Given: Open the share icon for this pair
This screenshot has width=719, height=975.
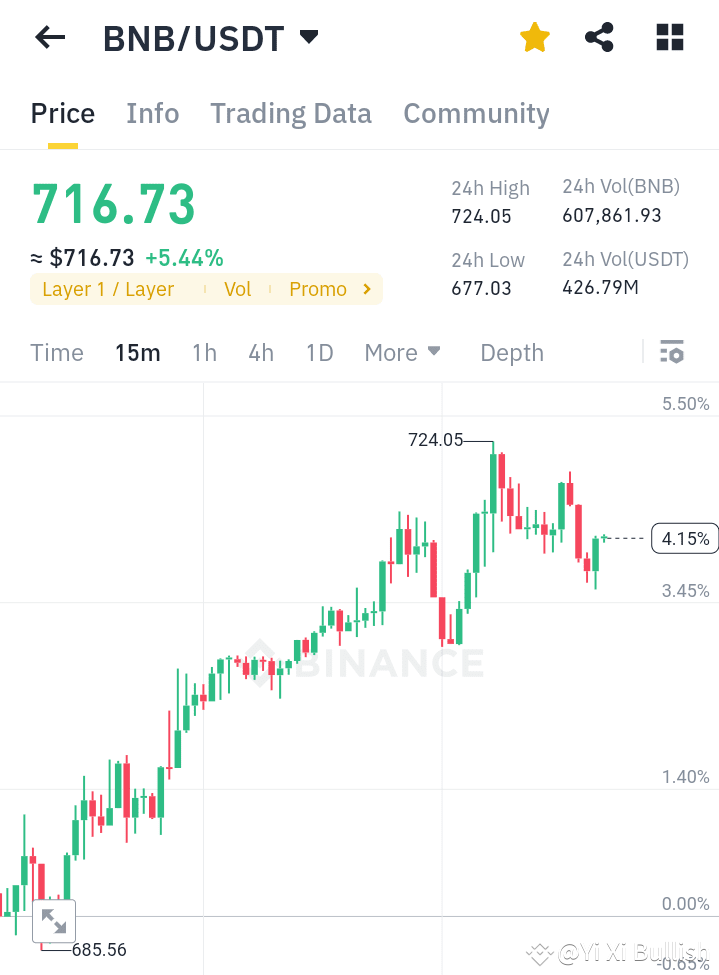Looking at the screenshot, I should (598, 37).
